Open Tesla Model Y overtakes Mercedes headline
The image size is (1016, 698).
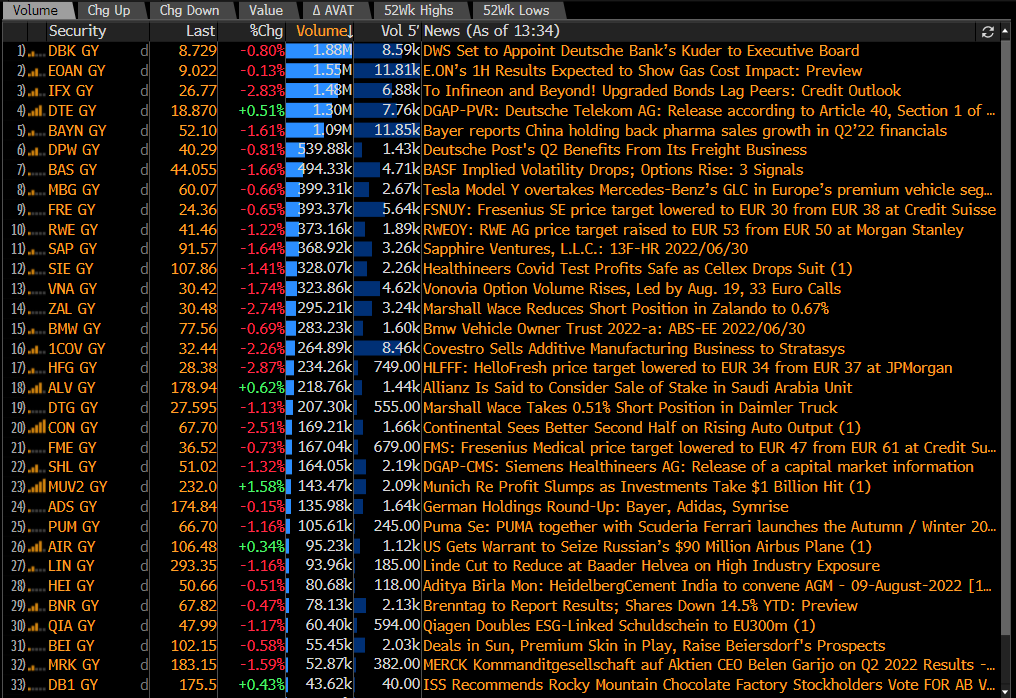point(708,190)
